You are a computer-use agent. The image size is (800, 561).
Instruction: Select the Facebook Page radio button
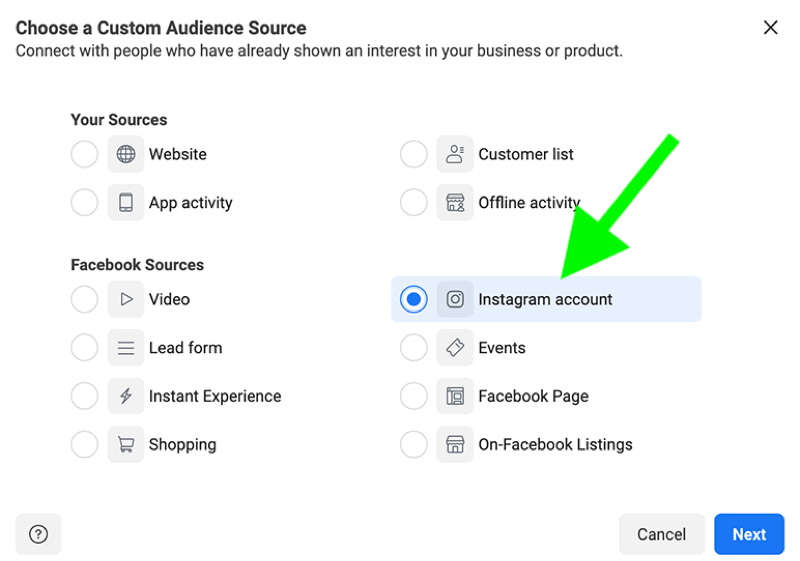[414, 396]
